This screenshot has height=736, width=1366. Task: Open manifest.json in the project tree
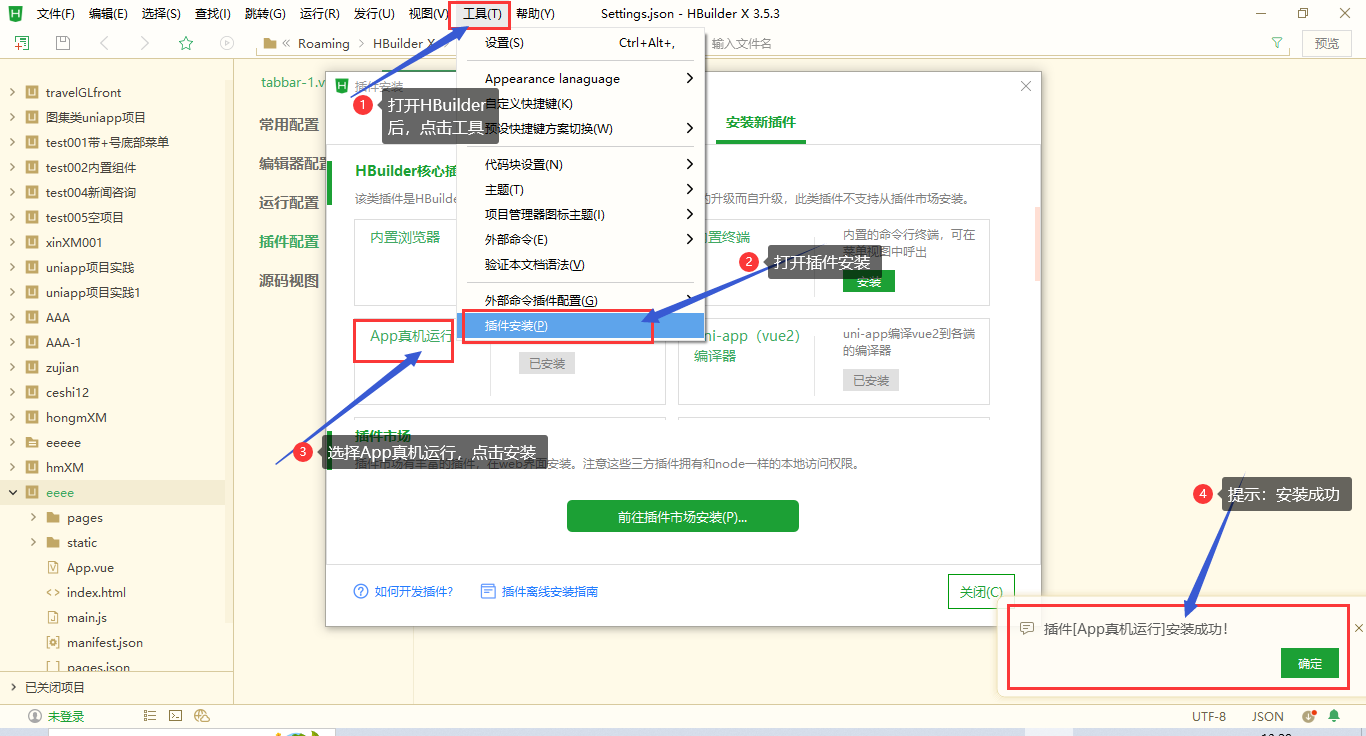click(105, 642)
